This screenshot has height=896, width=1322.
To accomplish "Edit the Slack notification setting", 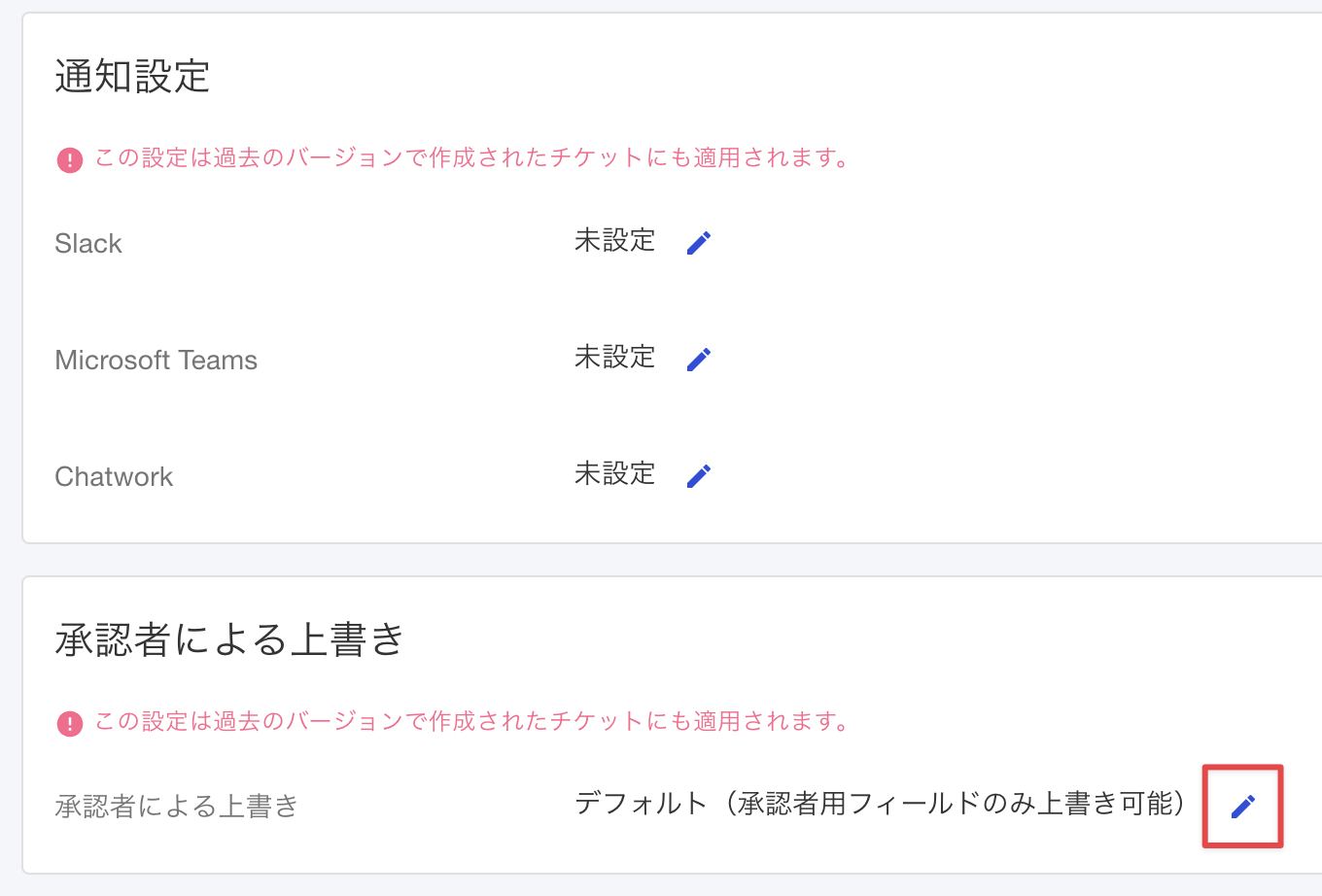I will 699,243.
